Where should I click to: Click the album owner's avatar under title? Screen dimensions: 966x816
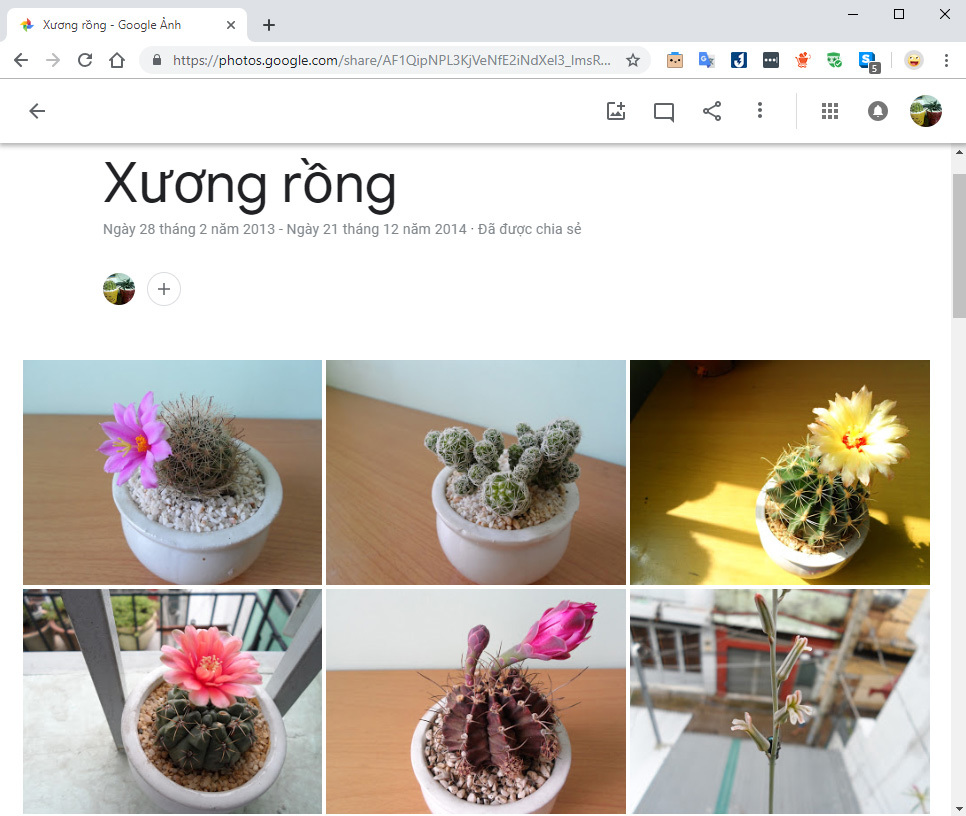pos(119,289)
